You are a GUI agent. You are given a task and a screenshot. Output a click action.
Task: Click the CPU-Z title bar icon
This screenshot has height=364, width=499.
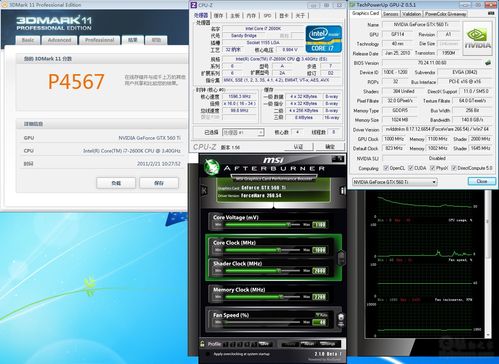pyautogui.click(x=193, y=5)
